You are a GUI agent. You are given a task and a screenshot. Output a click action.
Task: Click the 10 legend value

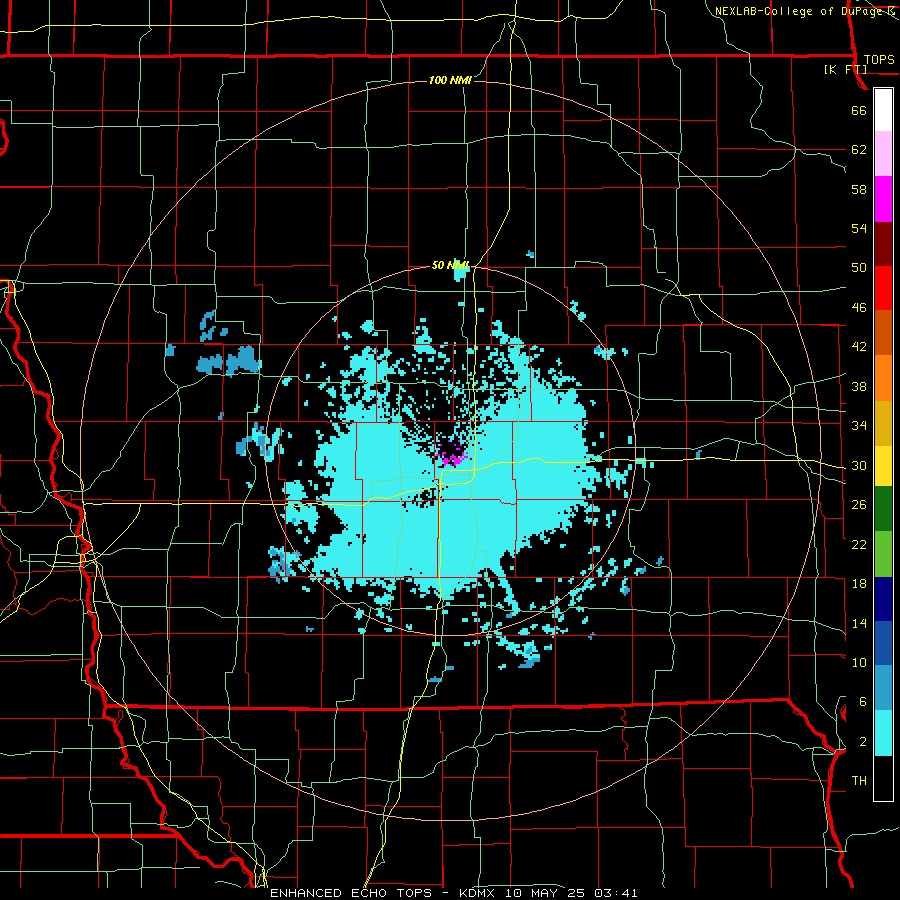tap(859, 662)
